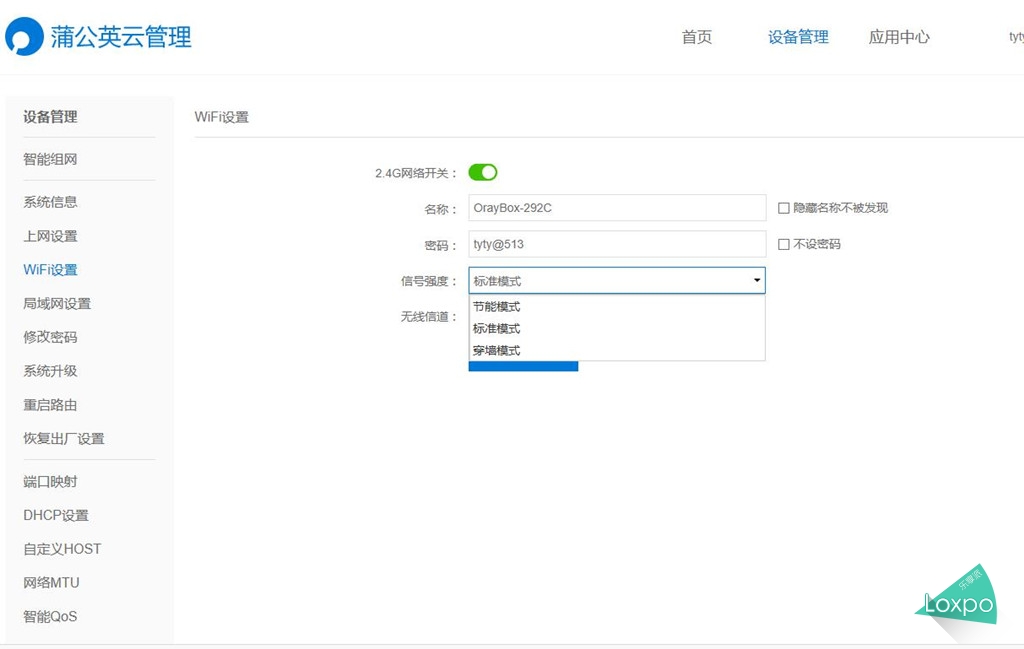
Task: Click the password field showing tyty@513
Action: 617,244
